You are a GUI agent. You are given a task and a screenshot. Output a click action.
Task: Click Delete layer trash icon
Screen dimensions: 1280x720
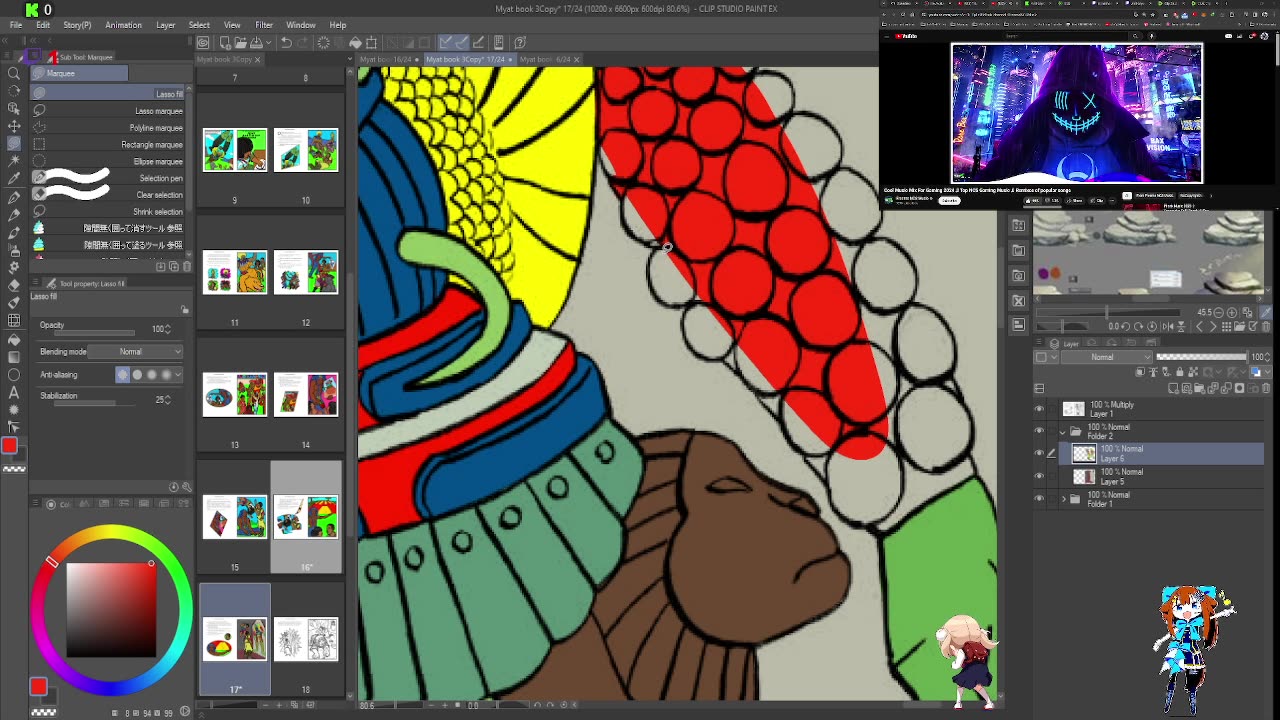pos(1266,388)
